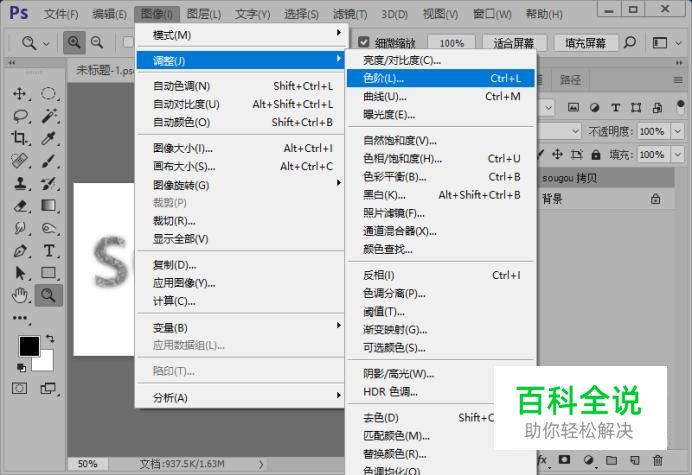Create a new layer group
The image size is (692, 475).
[x=611, y=460]
